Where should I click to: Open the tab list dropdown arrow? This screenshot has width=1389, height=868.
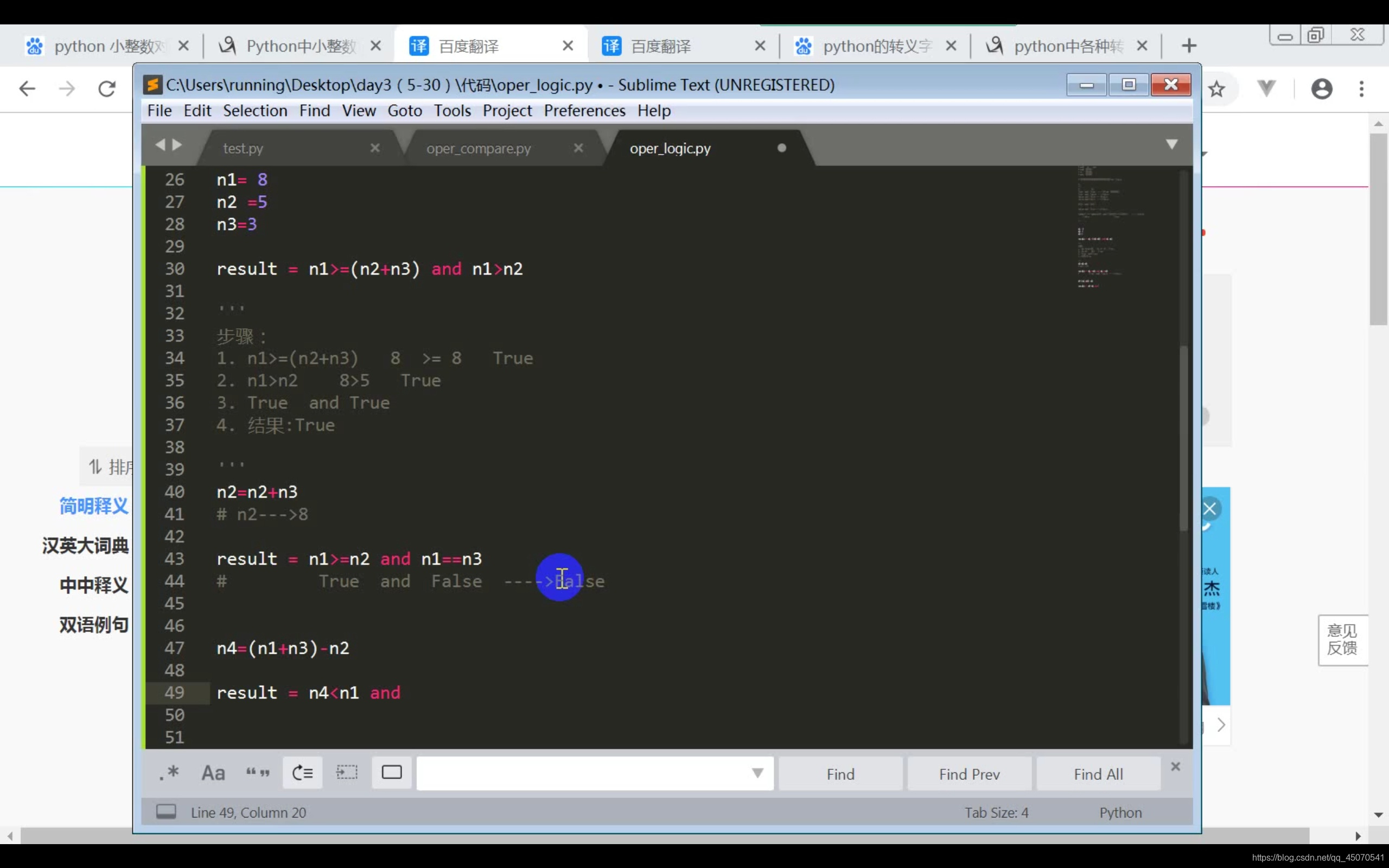[1171, 144]
